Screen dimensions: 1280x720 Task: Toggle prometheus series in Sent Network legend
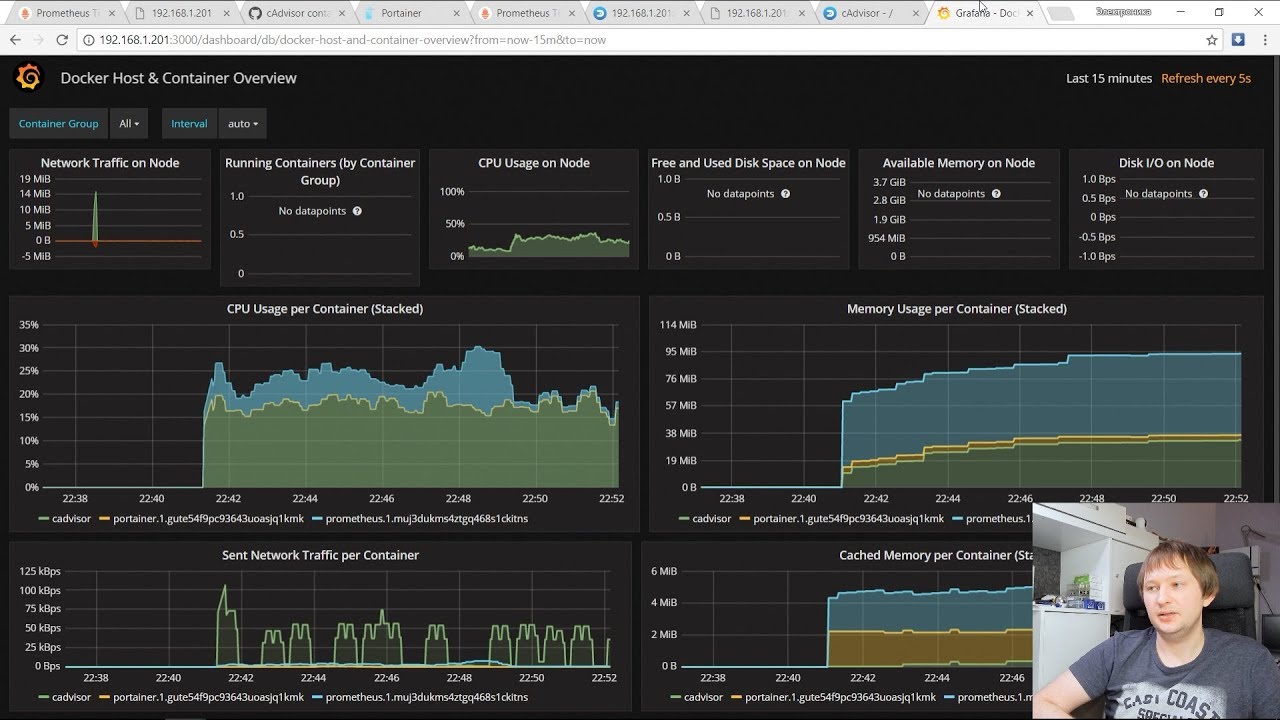coord(427,697)
